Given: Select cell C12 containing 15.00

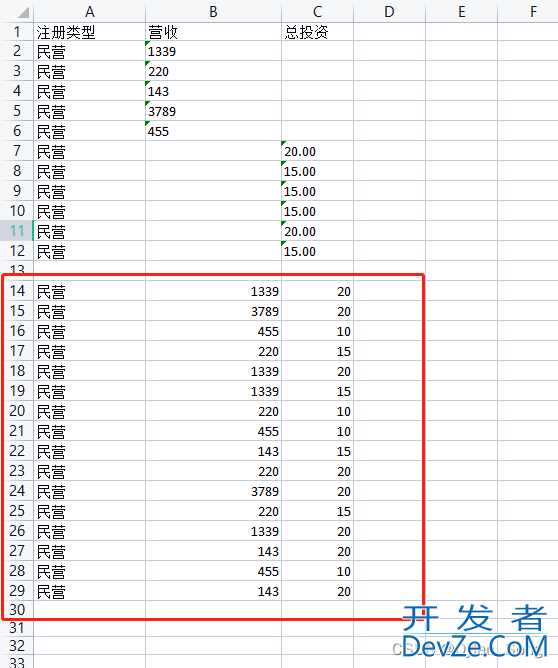Looking at the screenshot, I should point(317,251).
